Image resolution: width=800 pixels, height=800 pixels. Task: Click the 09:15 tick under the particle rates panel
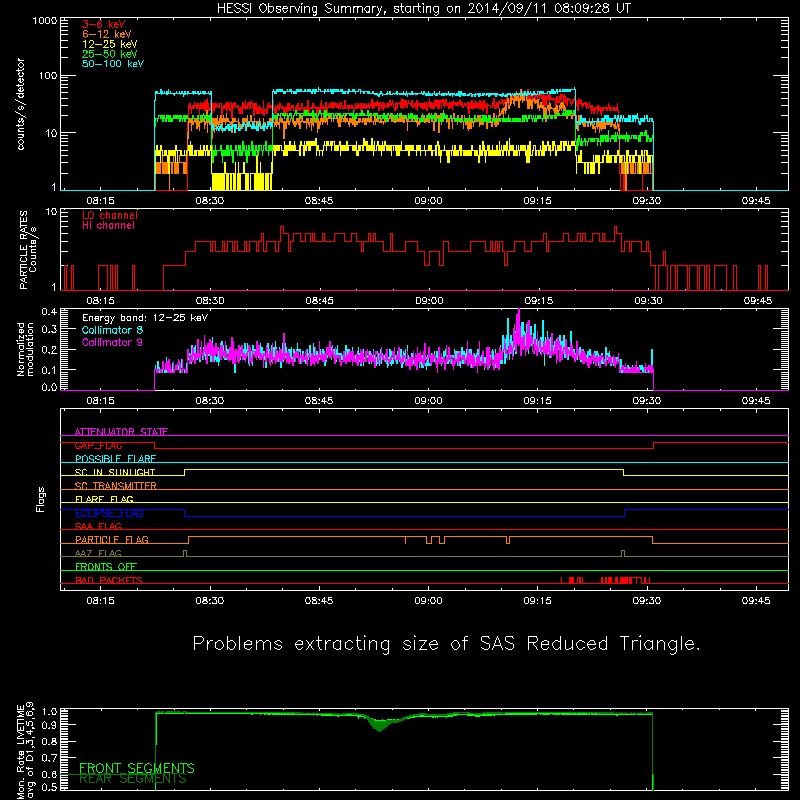(x=538, y=301)
